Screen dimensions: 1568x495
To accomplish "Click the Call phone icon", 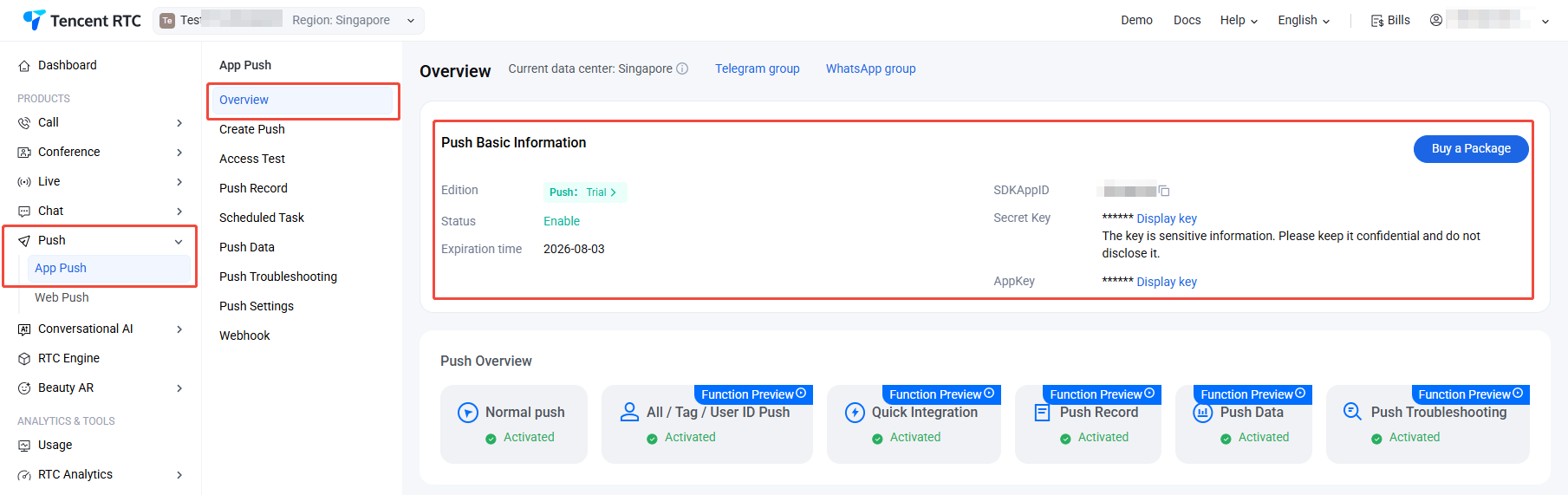I will (x=24, y=123).
